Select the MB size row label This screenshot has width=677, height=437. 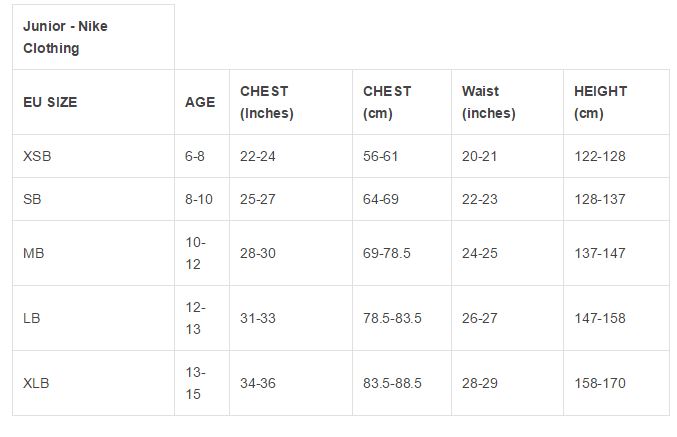click(x=93, y=253)
